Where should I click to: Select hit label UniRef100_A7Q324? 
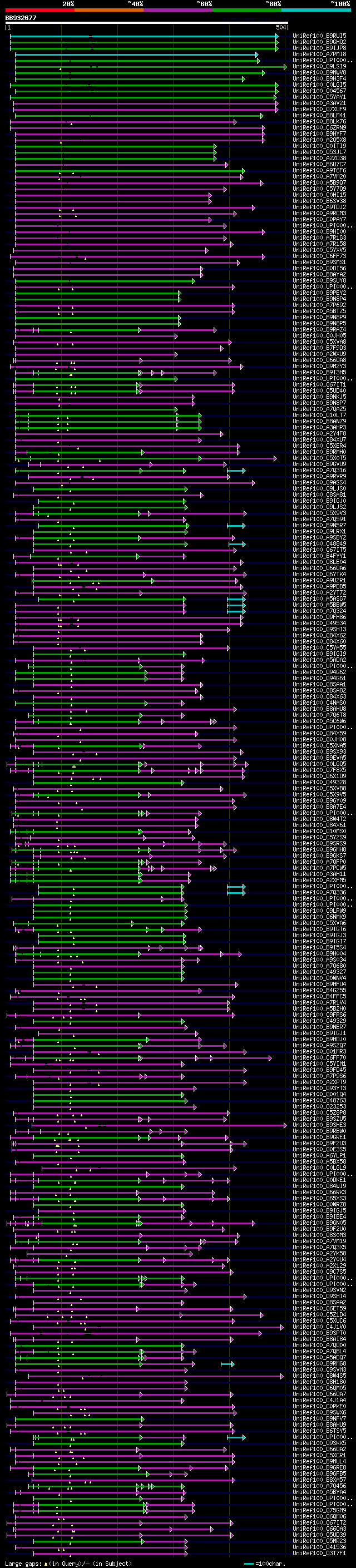(x=319, y=611)
